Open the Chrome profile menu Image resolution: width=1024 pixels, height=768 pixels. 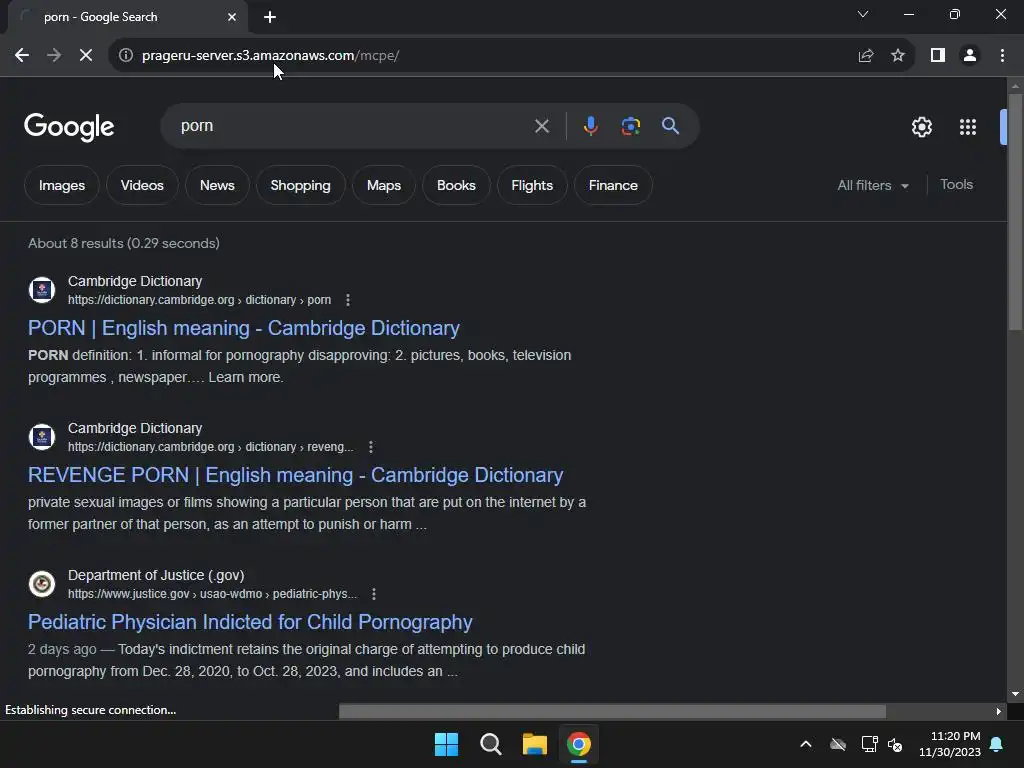970,56
